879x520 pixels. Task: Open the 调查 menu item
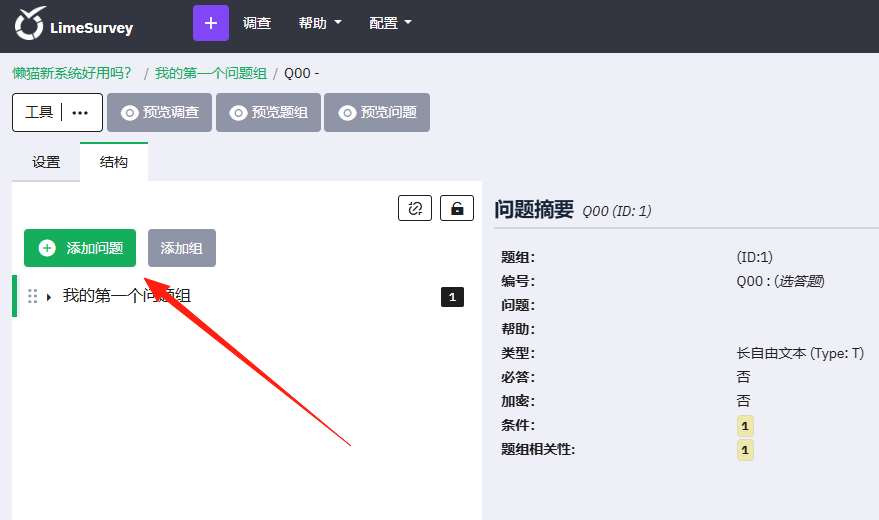tap(257, 23)
